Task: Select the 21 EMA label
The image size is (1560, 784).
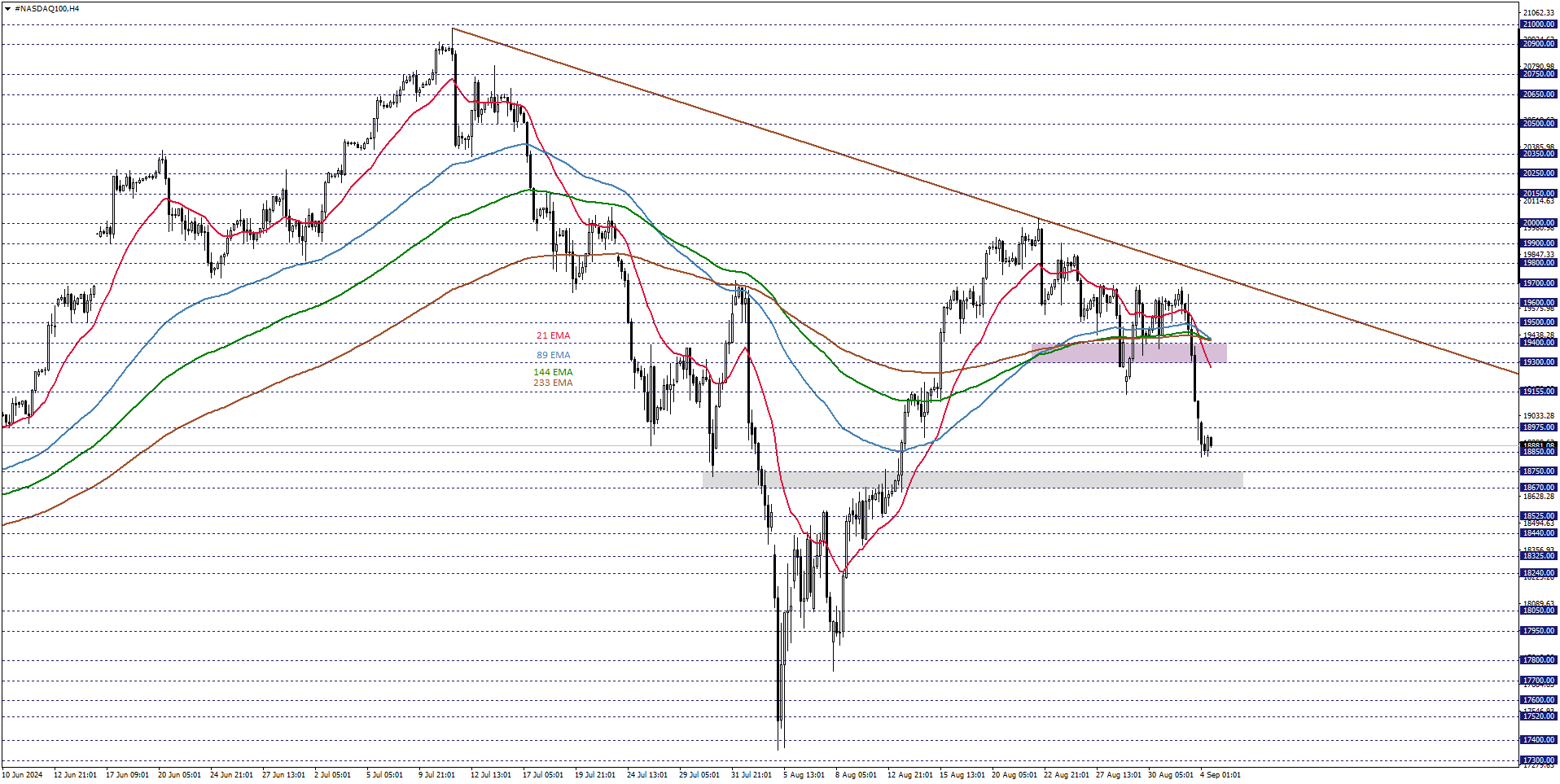Action: 553,335
